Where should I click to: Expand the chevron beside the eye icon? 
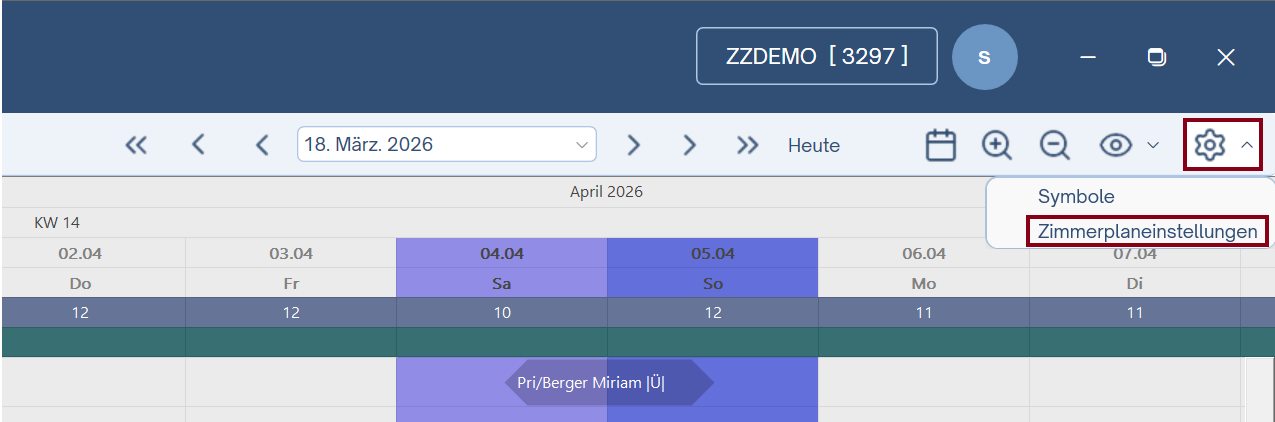coord(1153,145)
